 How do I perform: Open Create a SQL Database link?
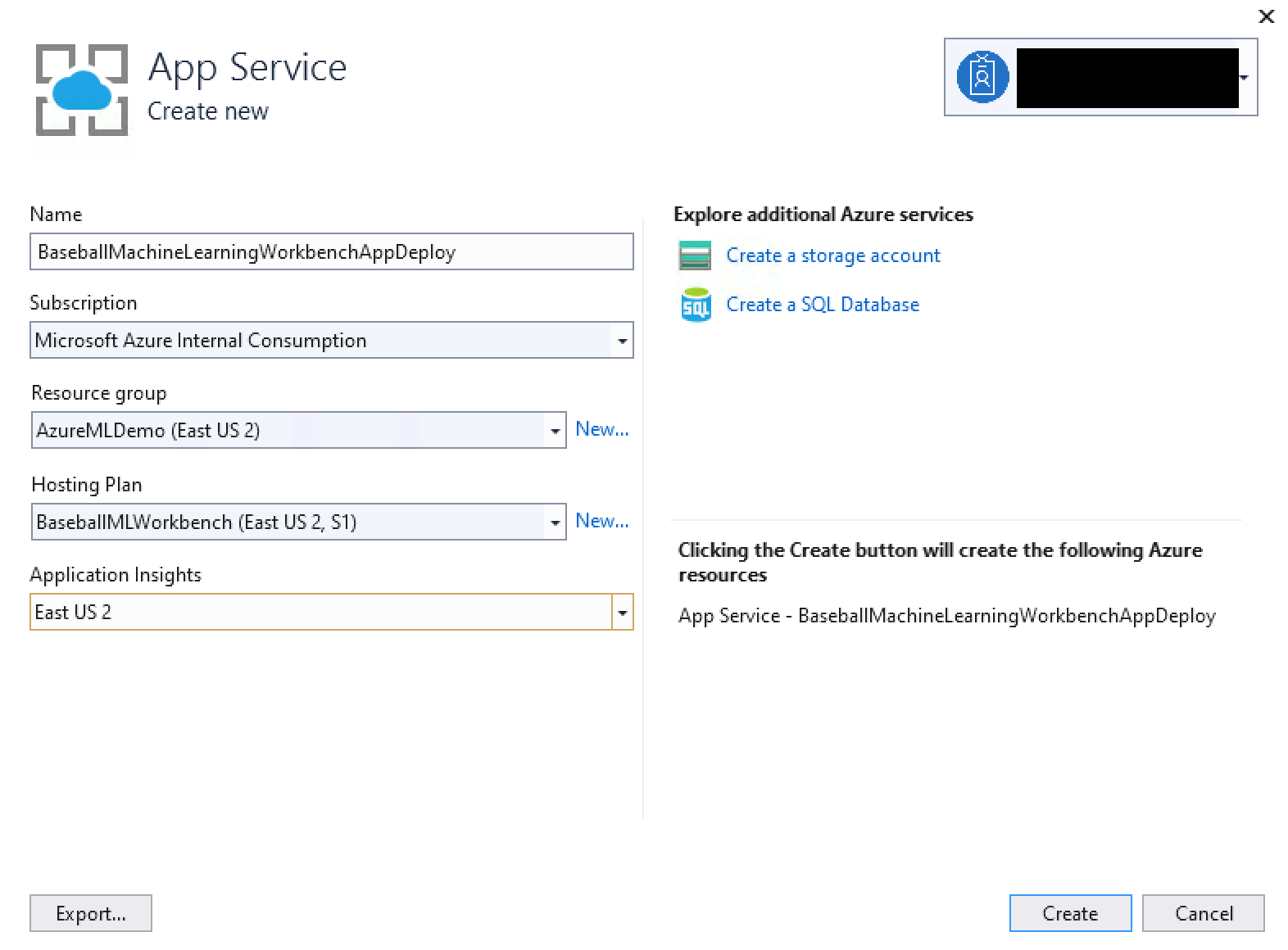tap(823, 305)
